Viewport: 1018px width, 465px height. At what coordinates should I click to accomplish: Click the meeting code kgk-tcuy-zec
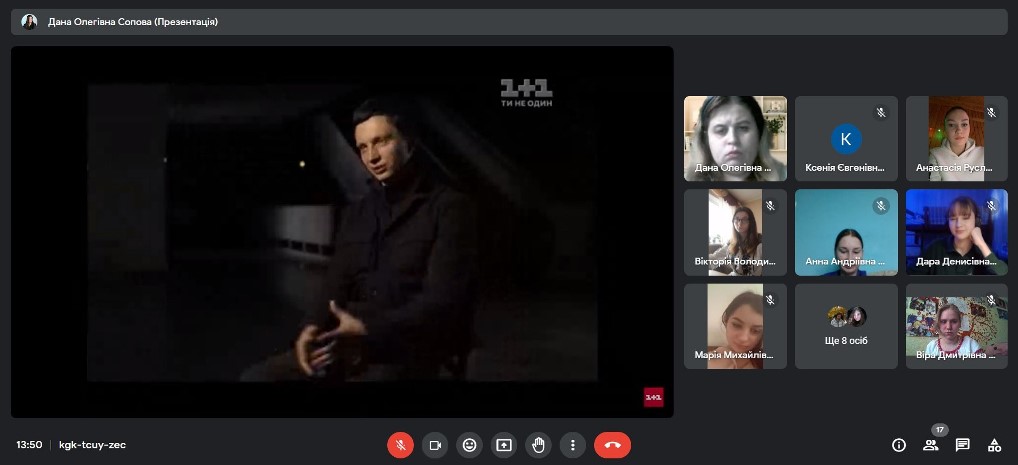coord(92,445)
